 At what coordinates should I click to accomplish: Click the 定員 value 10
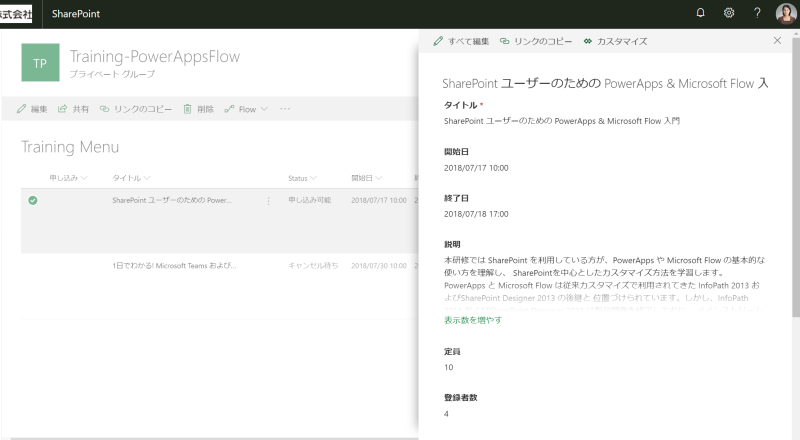pyautogui.click(x=448, y=367)
